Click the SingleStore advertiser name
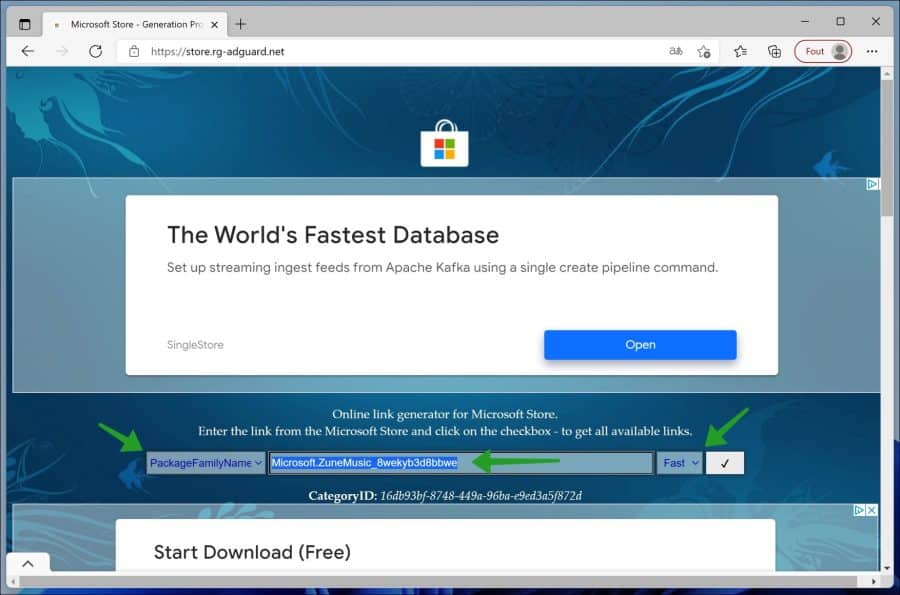Viewport: 900px width, 595px height. click(195, 345)
